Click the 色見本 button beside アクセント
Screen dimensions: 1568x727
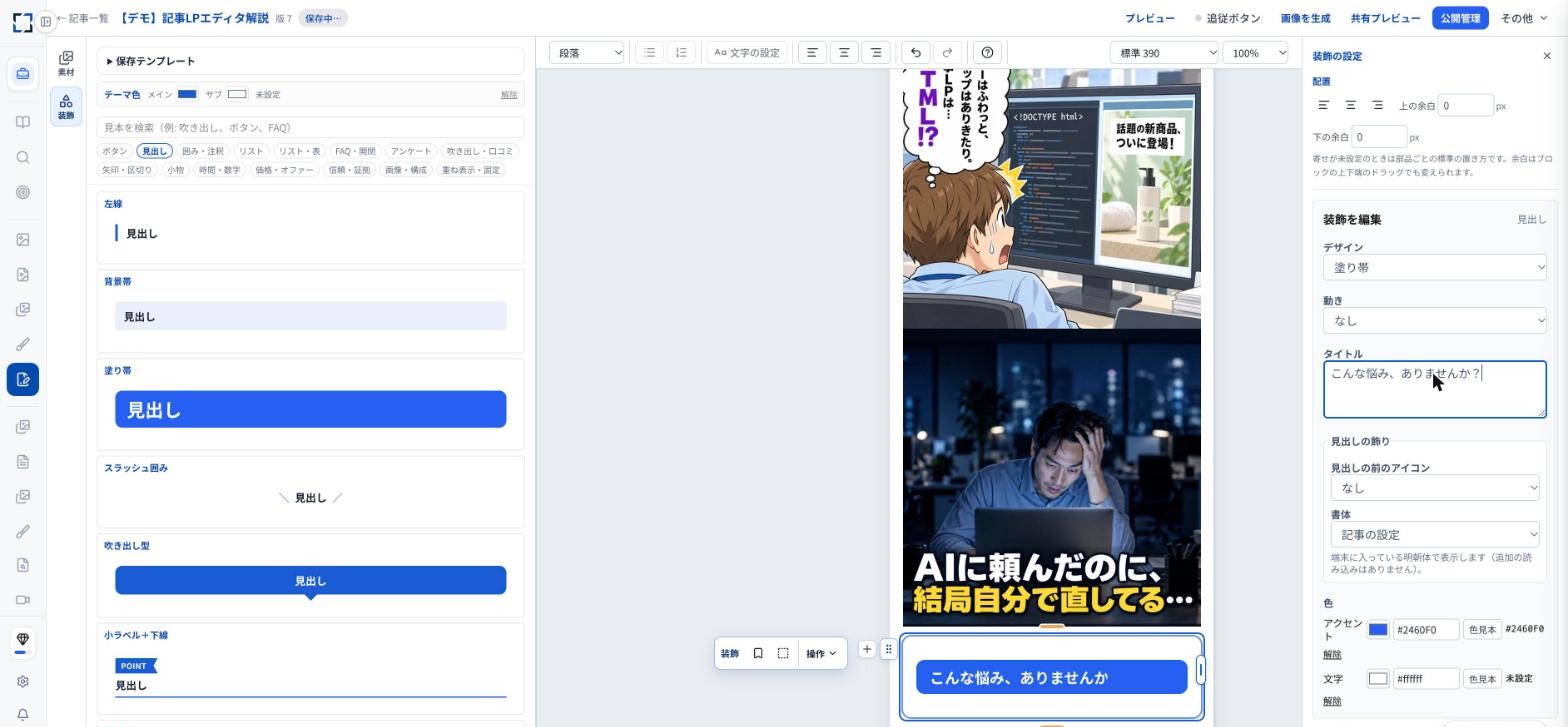coord(1481,630)
